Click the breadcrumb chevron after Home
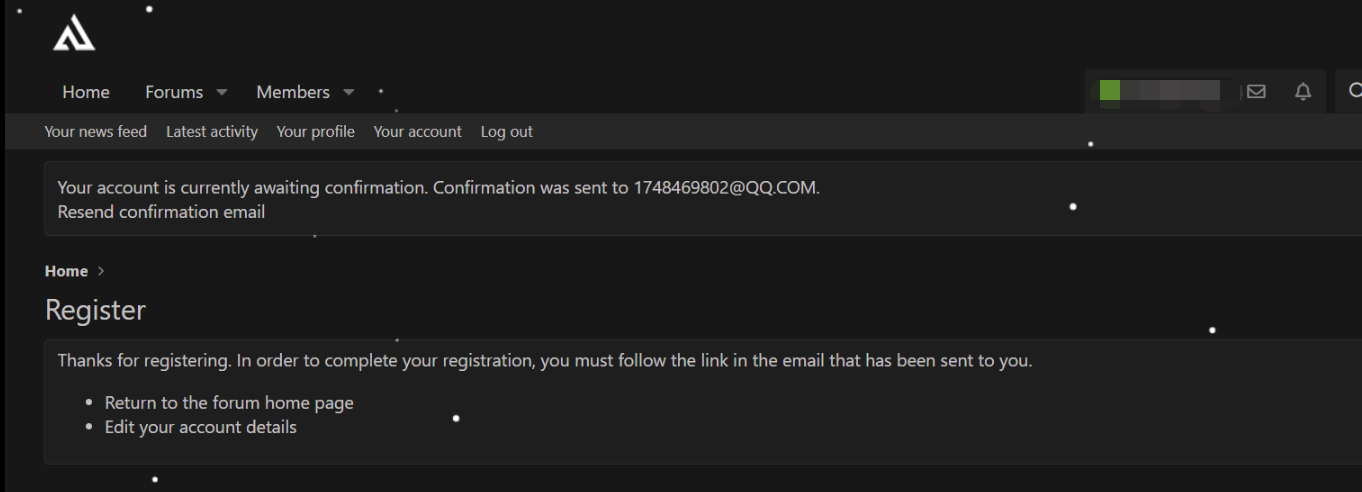1362x492 pixels. 101,271
